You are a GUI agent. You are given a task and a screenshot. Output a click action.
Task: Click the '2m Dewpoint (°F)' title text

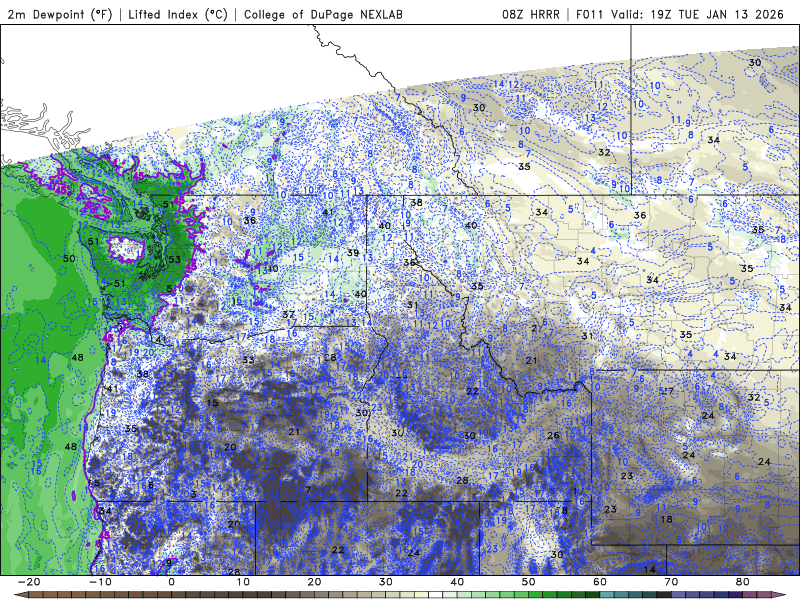pyautogui.click(x=60, y=14)
